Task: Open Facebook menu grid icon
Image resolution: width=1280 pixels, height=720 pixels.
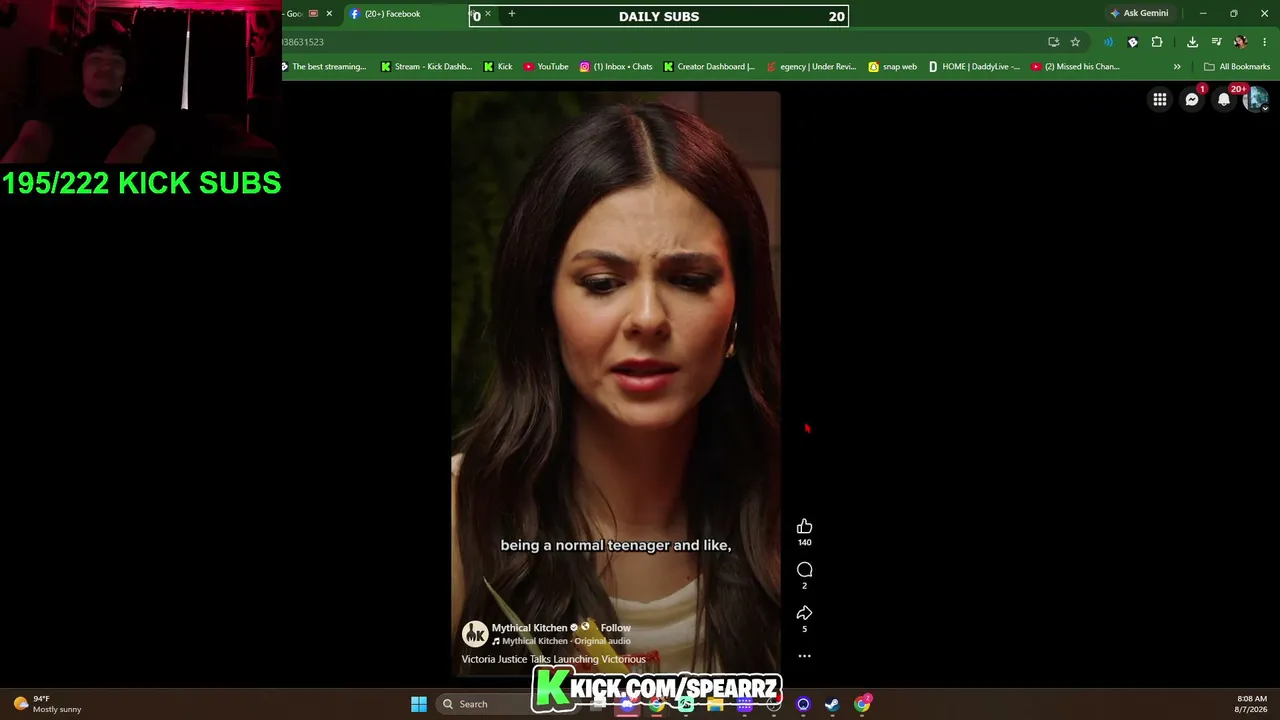Action: [1160, 99]
